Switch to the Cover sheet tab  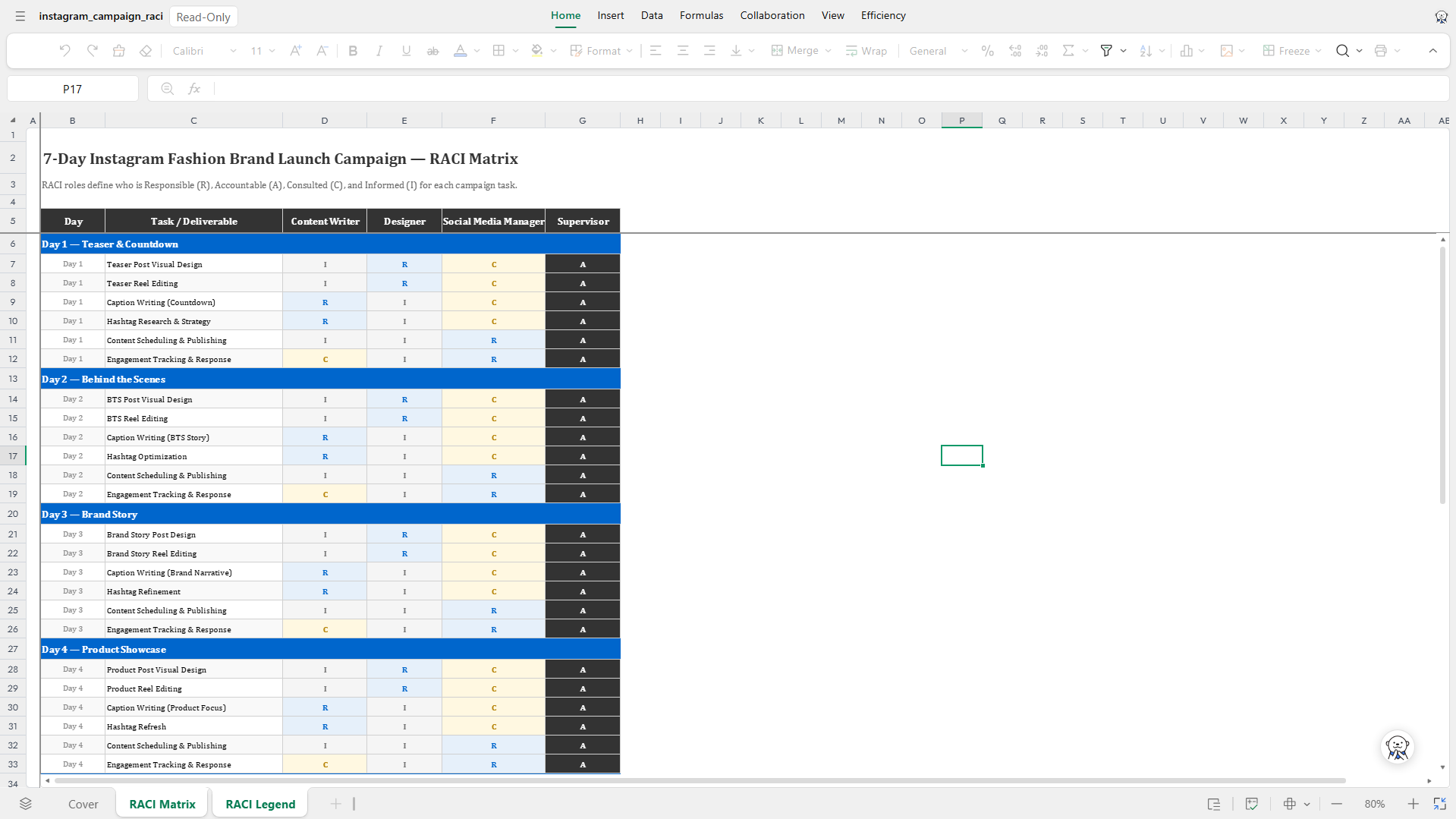[83, 804]
